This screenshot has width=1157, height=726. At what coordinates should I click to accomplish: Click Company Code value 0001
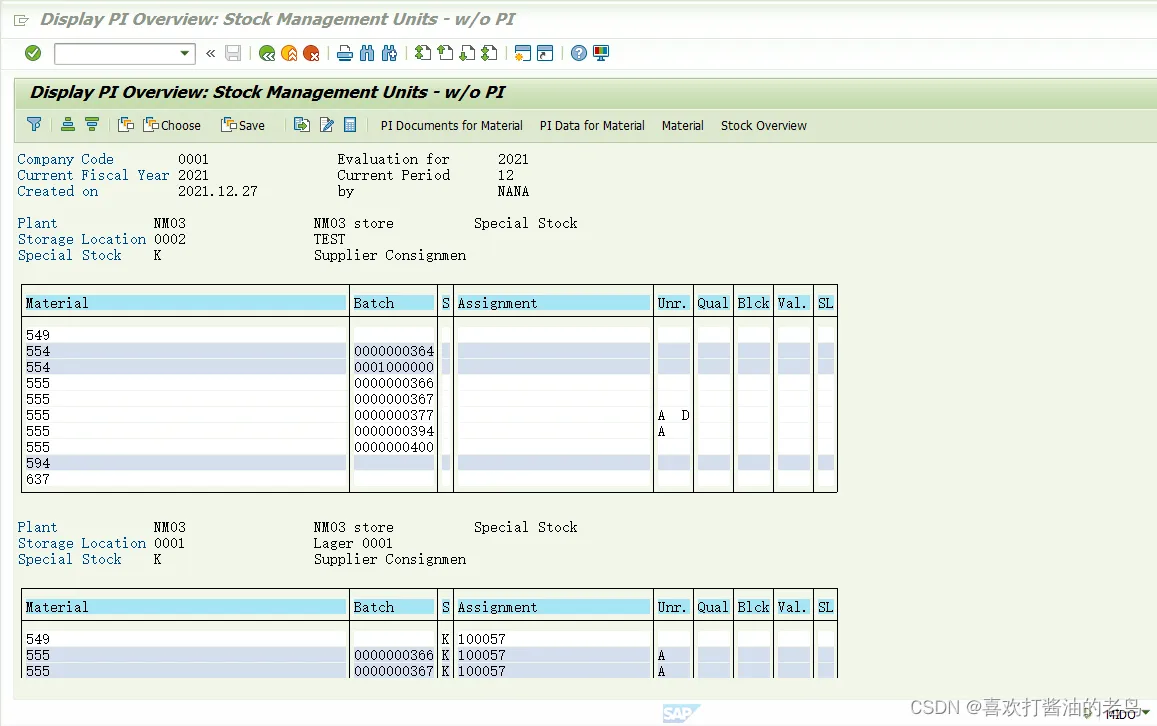coord(193,159)
